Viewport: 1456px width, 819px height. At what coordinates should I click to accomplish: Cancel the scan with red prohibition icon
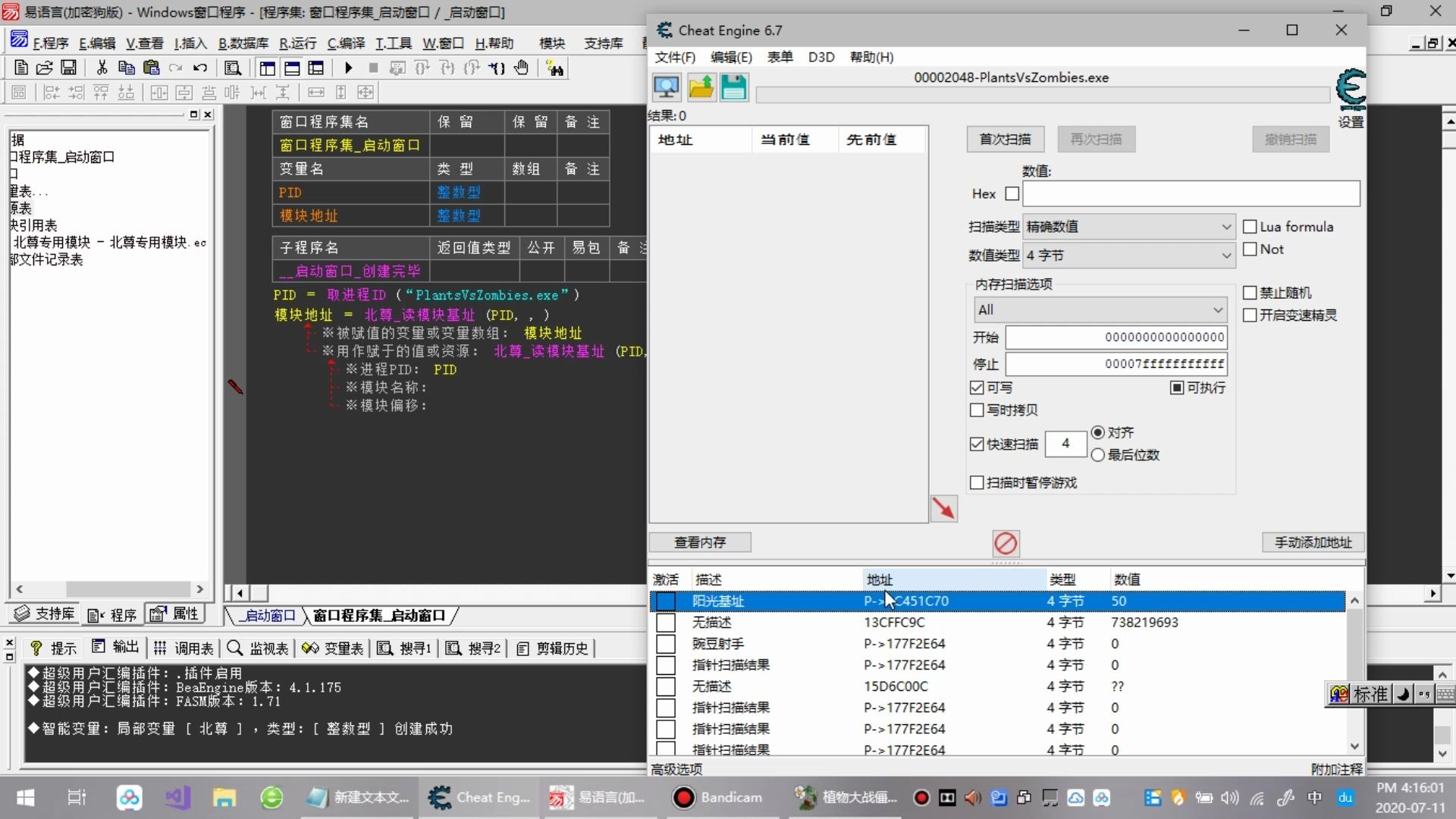[x=1006, y=543]
